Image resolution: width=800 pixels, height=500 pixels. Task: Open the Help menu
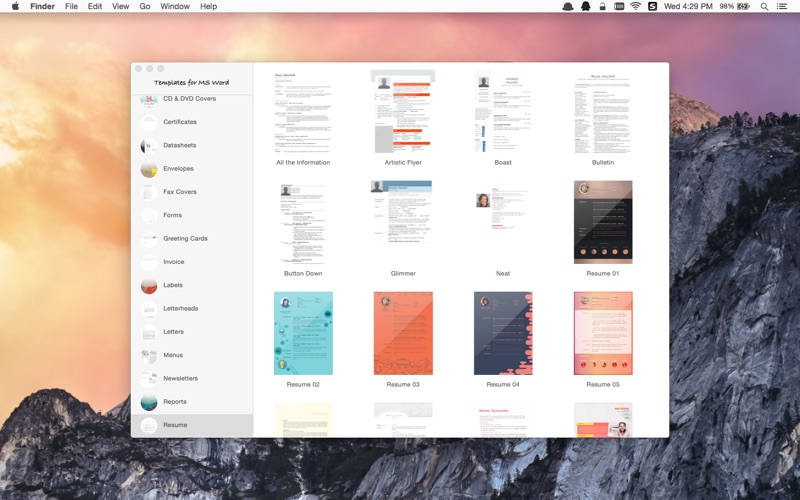click(x=208, y=6)
